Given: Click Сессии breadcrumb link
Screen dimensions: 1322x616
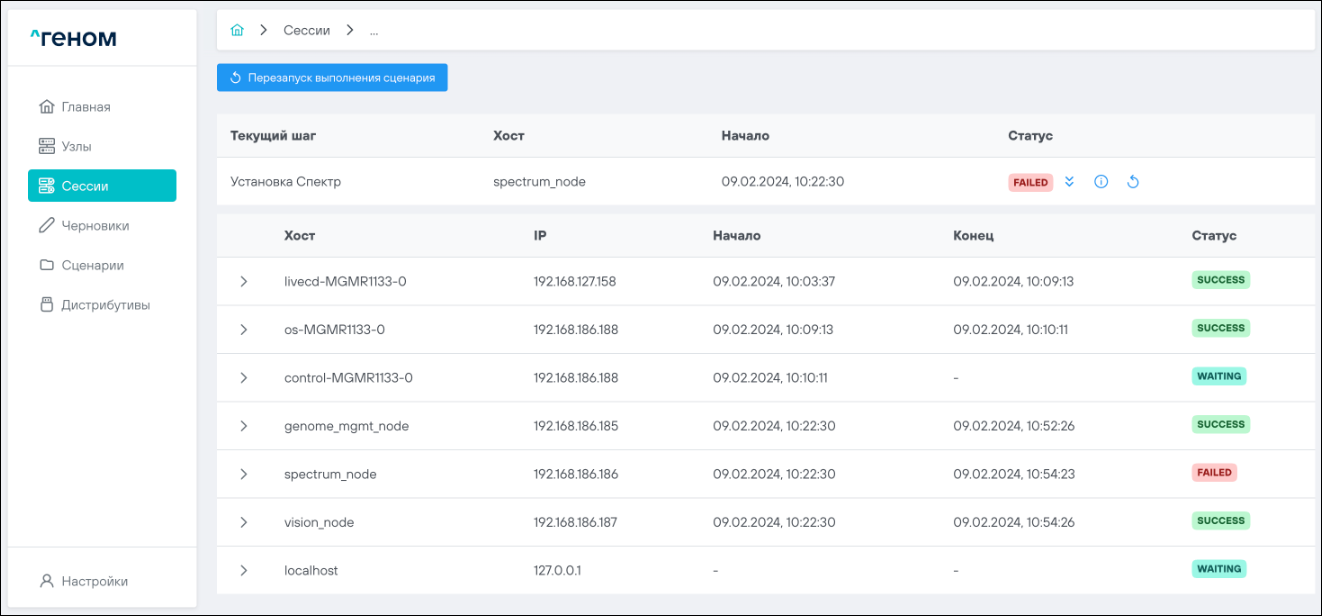Looking at the screenshot, I should [306, 30].
